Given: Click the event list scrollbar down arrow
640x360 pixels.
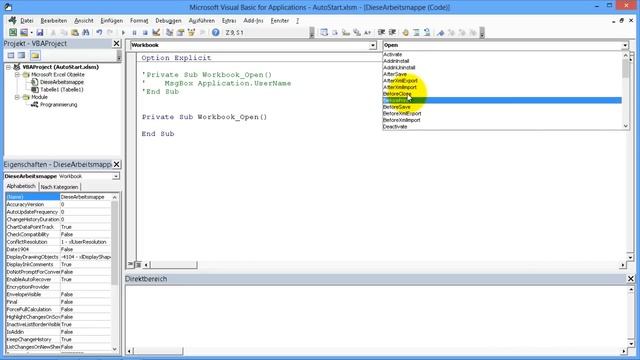Looking at the screenshot, I should point(626,126).
